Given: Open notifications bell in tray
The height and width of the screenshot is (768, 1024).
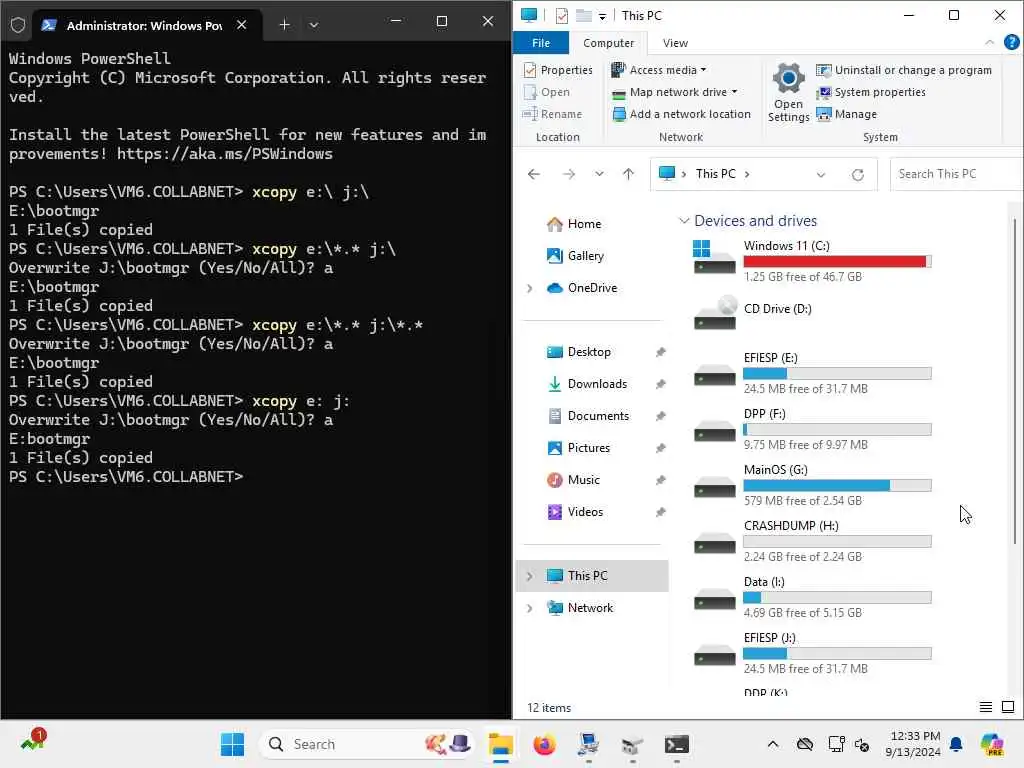Looking at the screenshot, I should (x=956, y=744).
